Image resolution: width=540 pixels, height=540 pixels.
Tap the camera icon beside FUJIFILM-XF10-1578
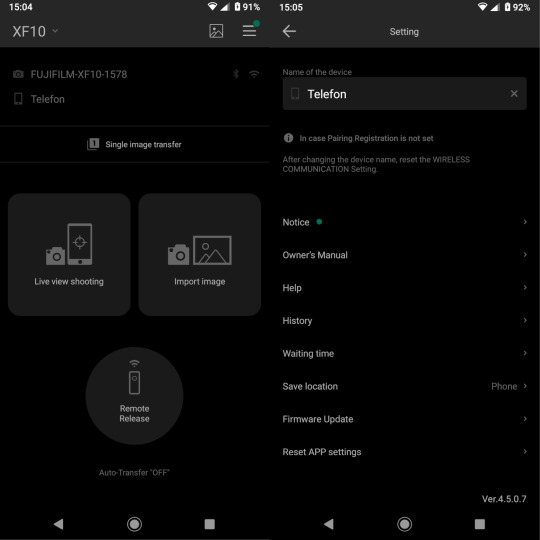[x=18, y=74]
